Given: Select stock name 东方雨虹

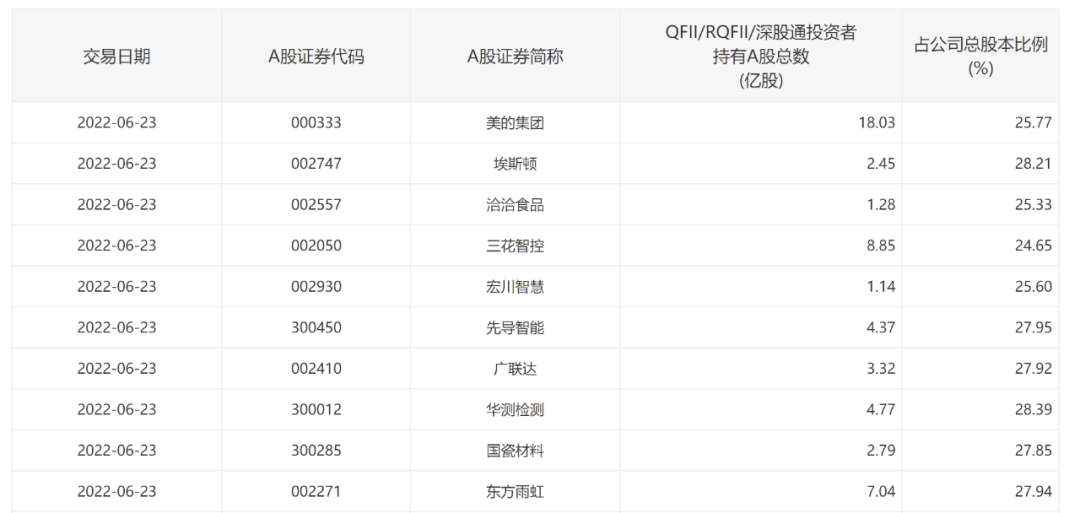Looking at the screenshot, I should click(x=515, y=492).
